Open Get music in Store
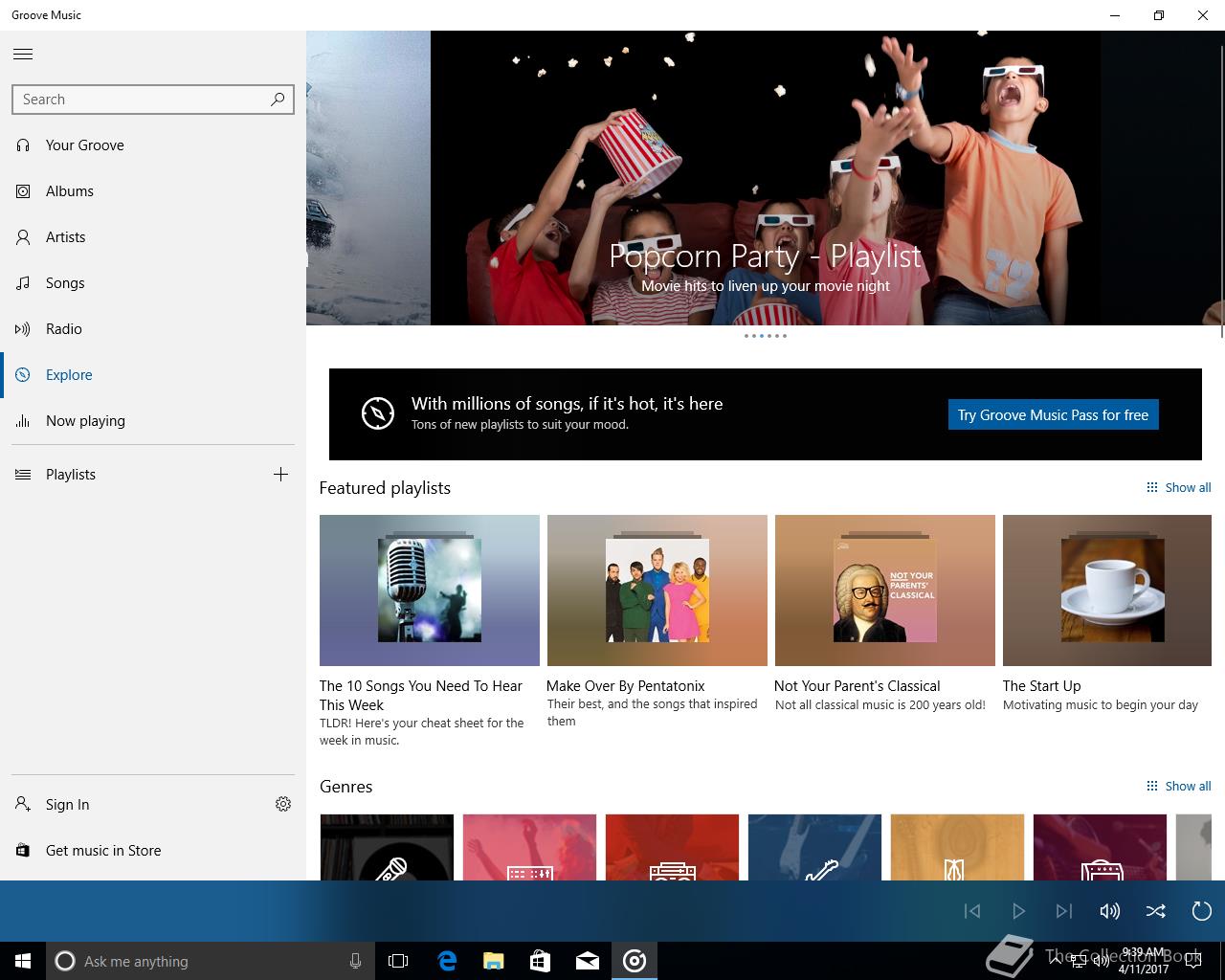1225x980 pixels. [153, 851]
